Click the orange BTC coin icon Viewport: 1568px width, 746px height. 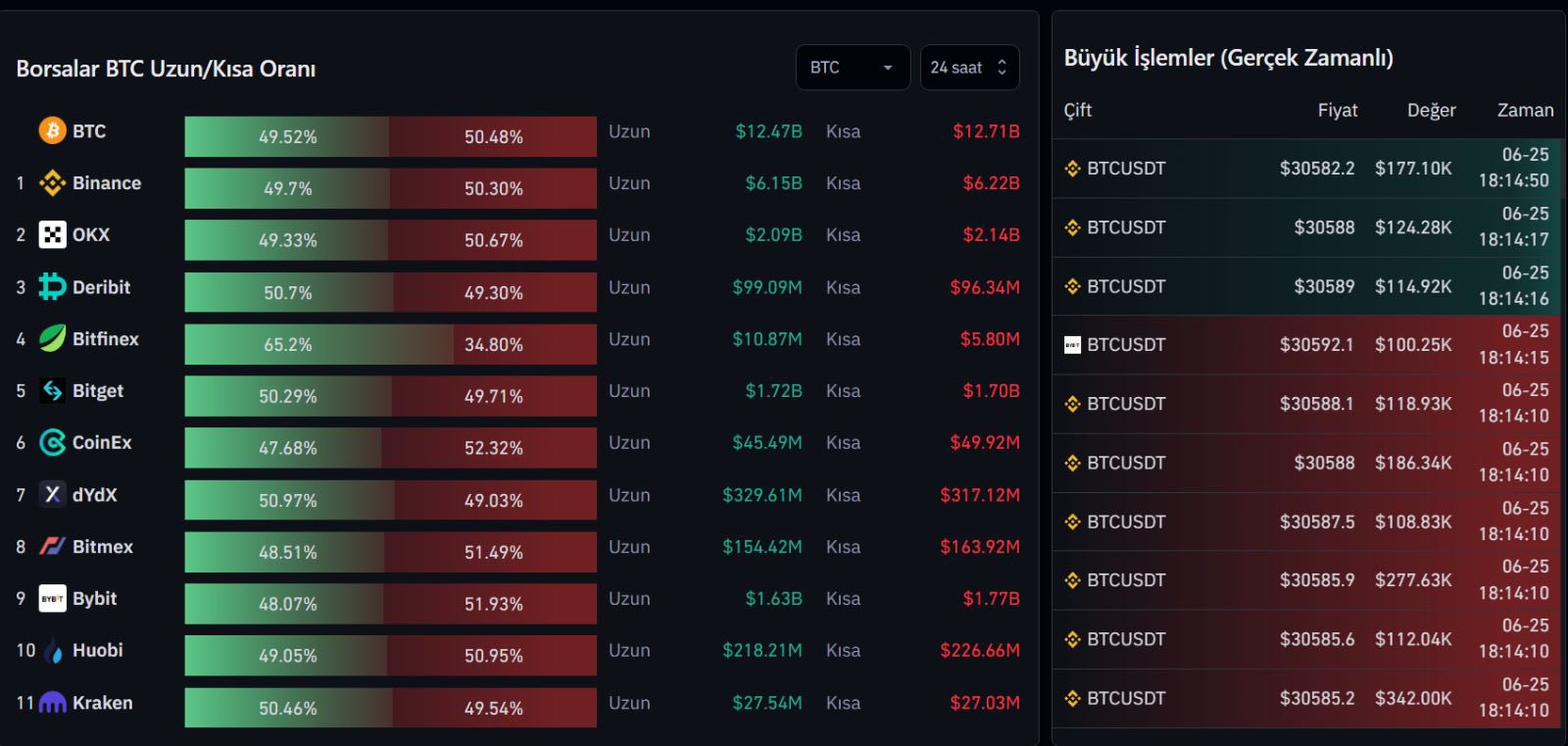52,130
